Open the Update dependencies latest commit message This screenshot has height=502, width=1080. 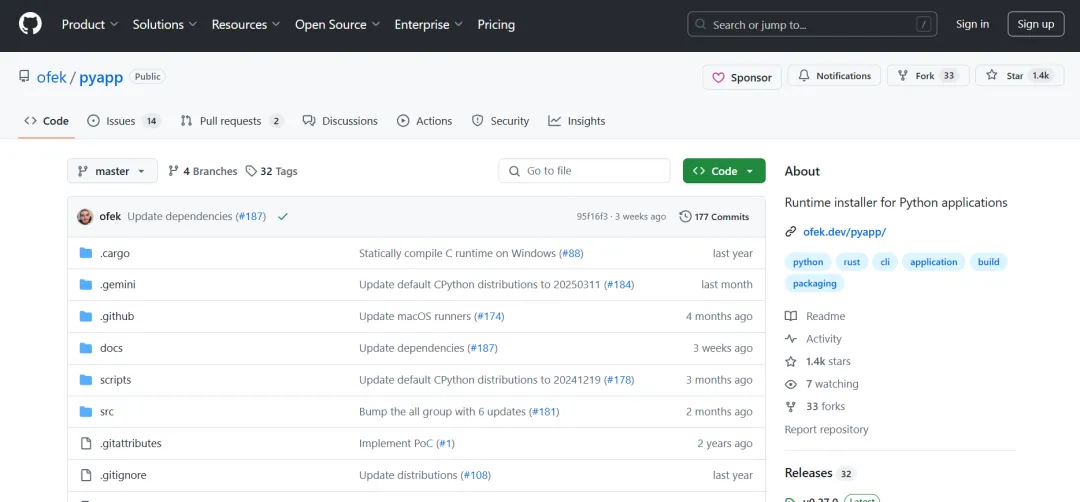pos(181,216)
